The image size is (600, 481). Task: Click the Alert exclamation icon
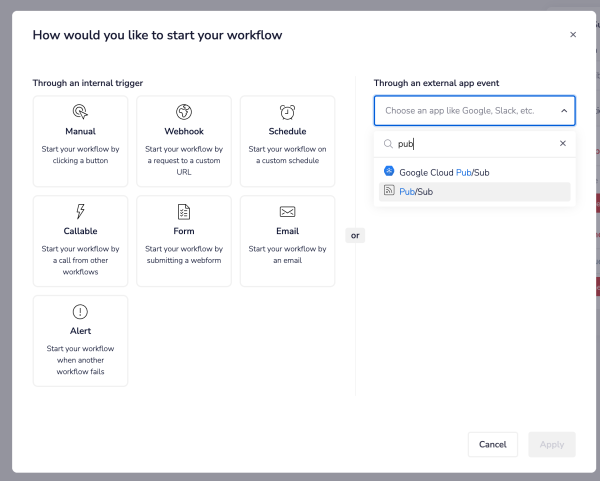point(80,312)
